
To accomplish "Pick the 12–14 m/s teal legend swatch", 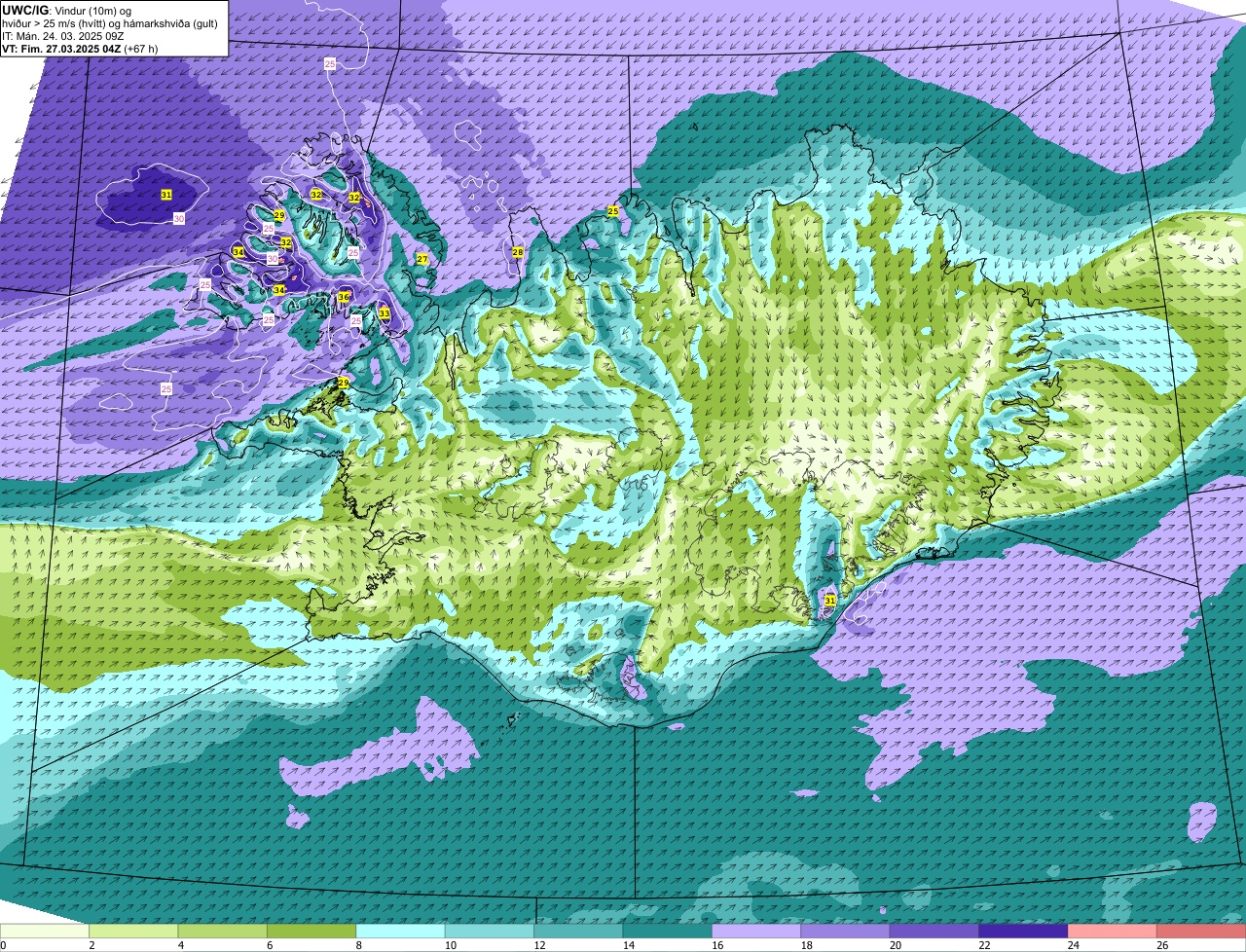I will (578, 931).
